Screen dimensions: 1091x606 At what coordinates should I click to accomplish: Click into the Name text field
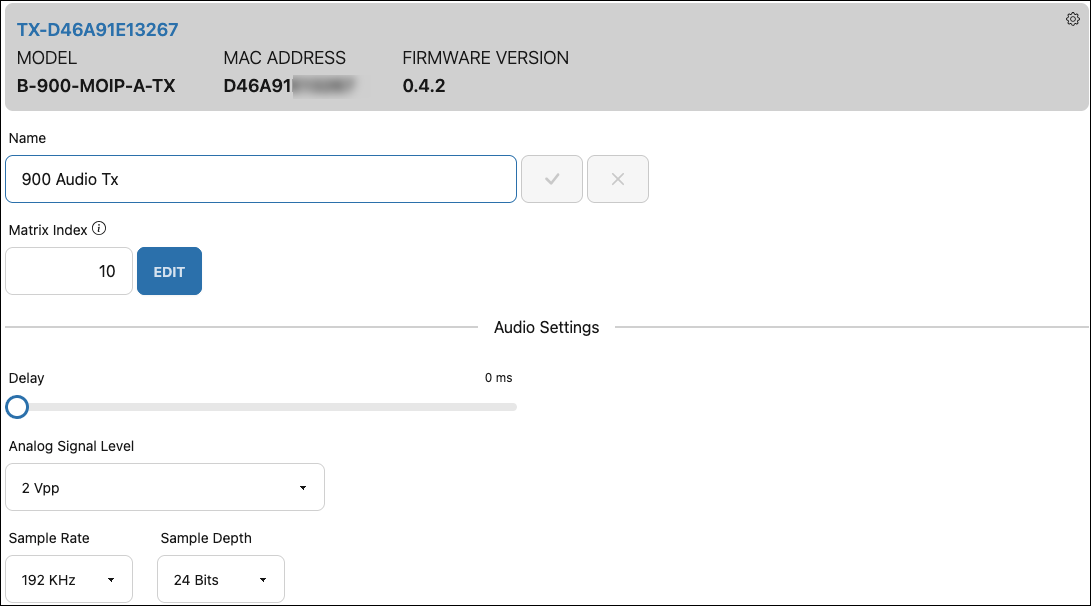tap(260, 179)
